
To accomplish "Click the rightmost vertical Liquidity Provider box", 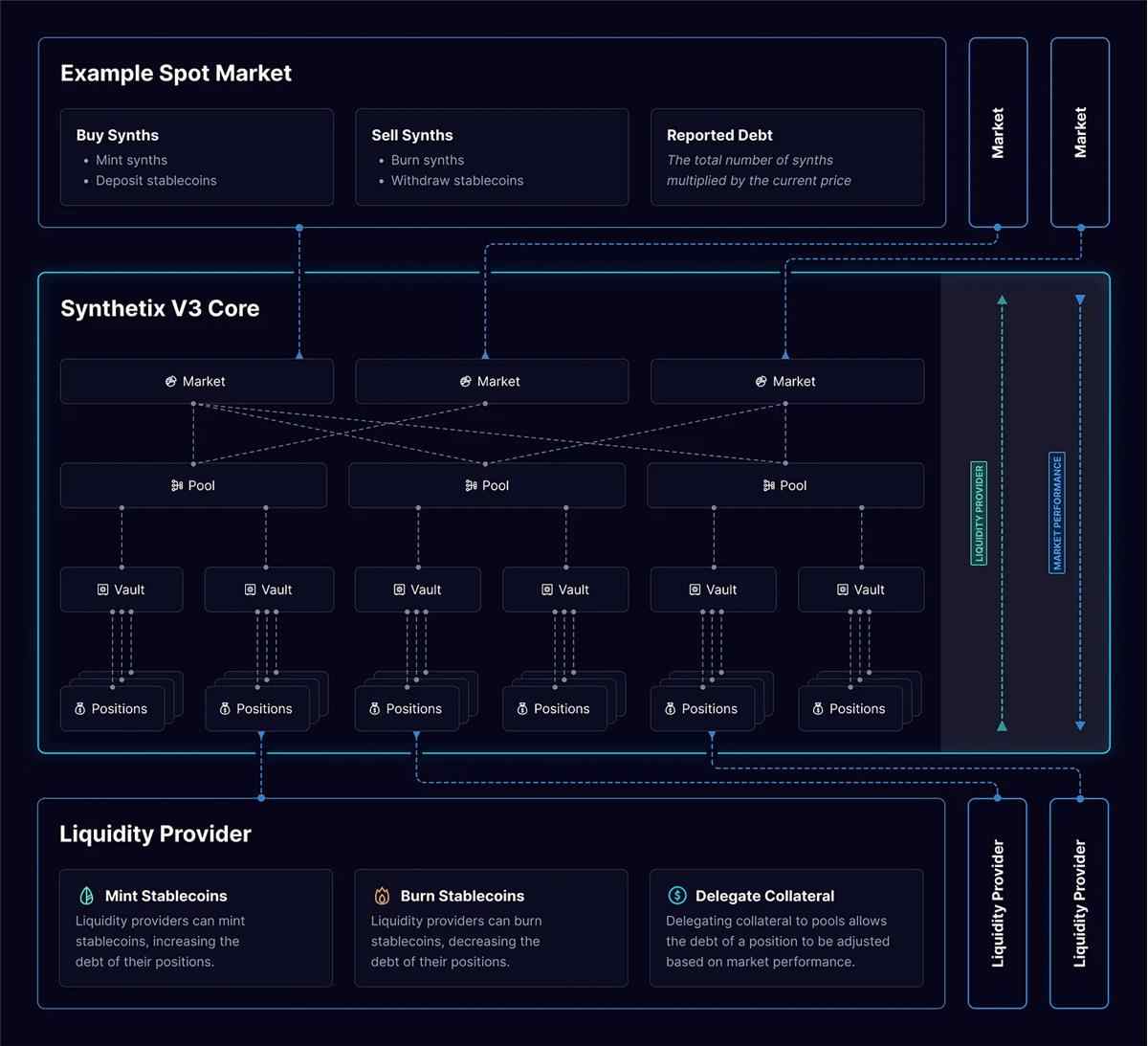I will (1079, 903).
